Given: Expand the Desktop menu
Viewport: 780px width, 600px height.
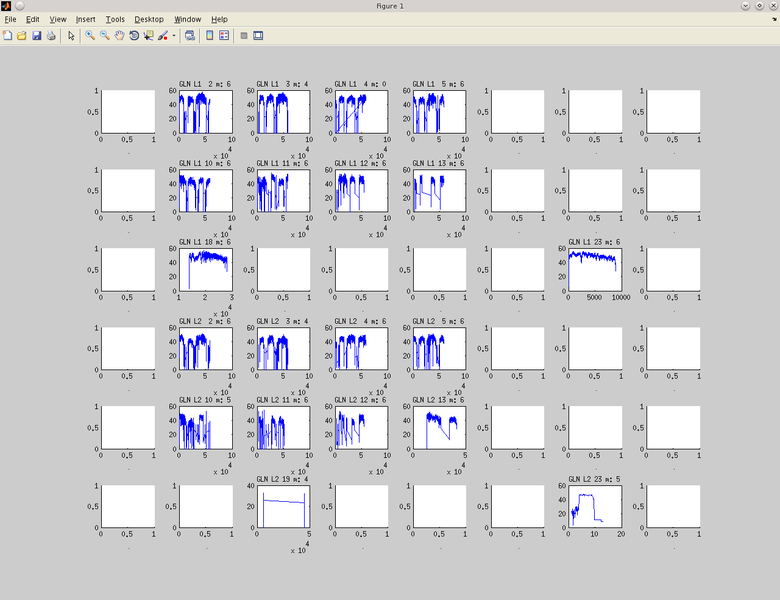Looking at the screenshot, I should (x=149, y=19).
